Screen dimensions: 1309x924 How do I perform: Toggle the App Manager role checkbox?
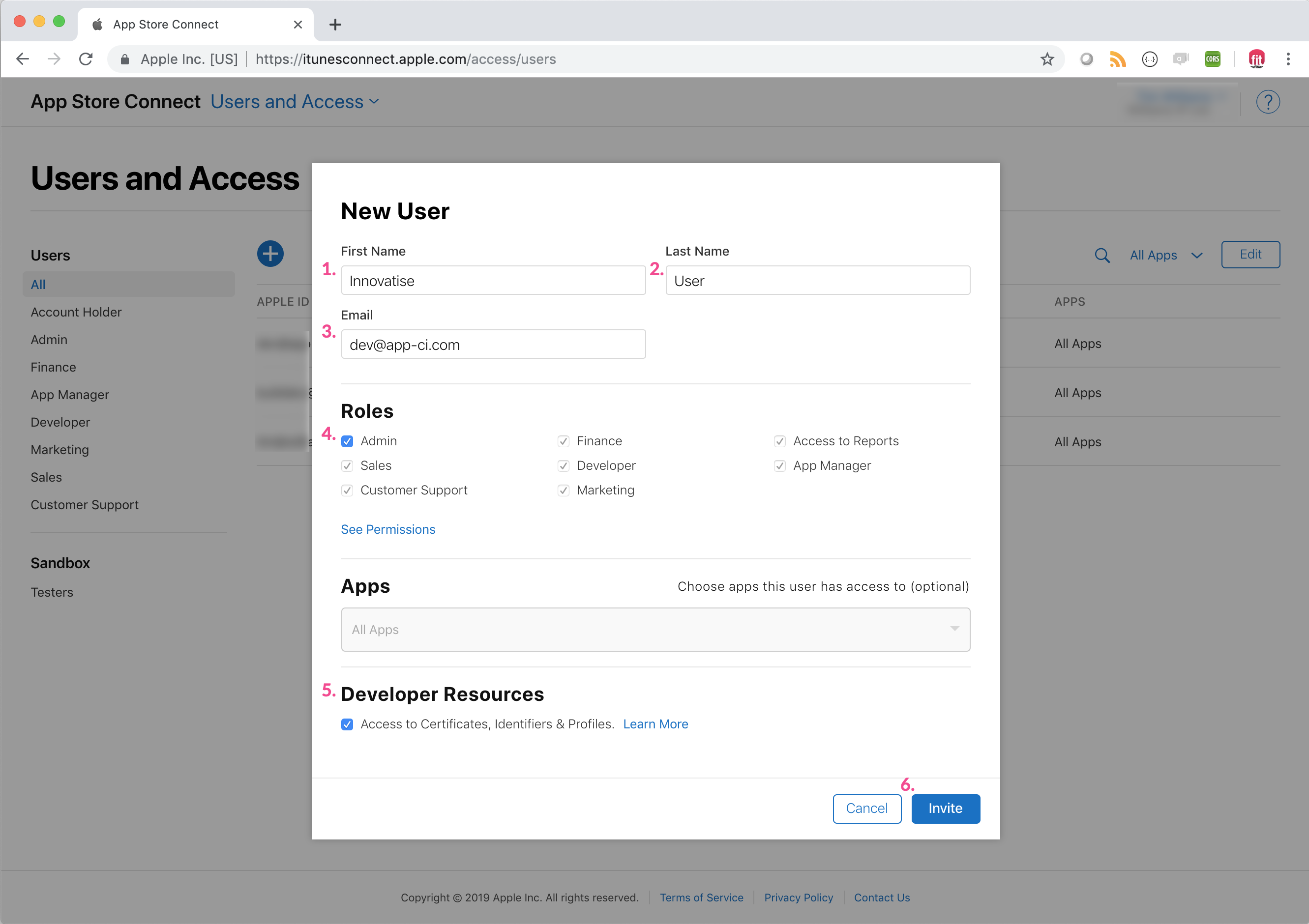[780, 465]
